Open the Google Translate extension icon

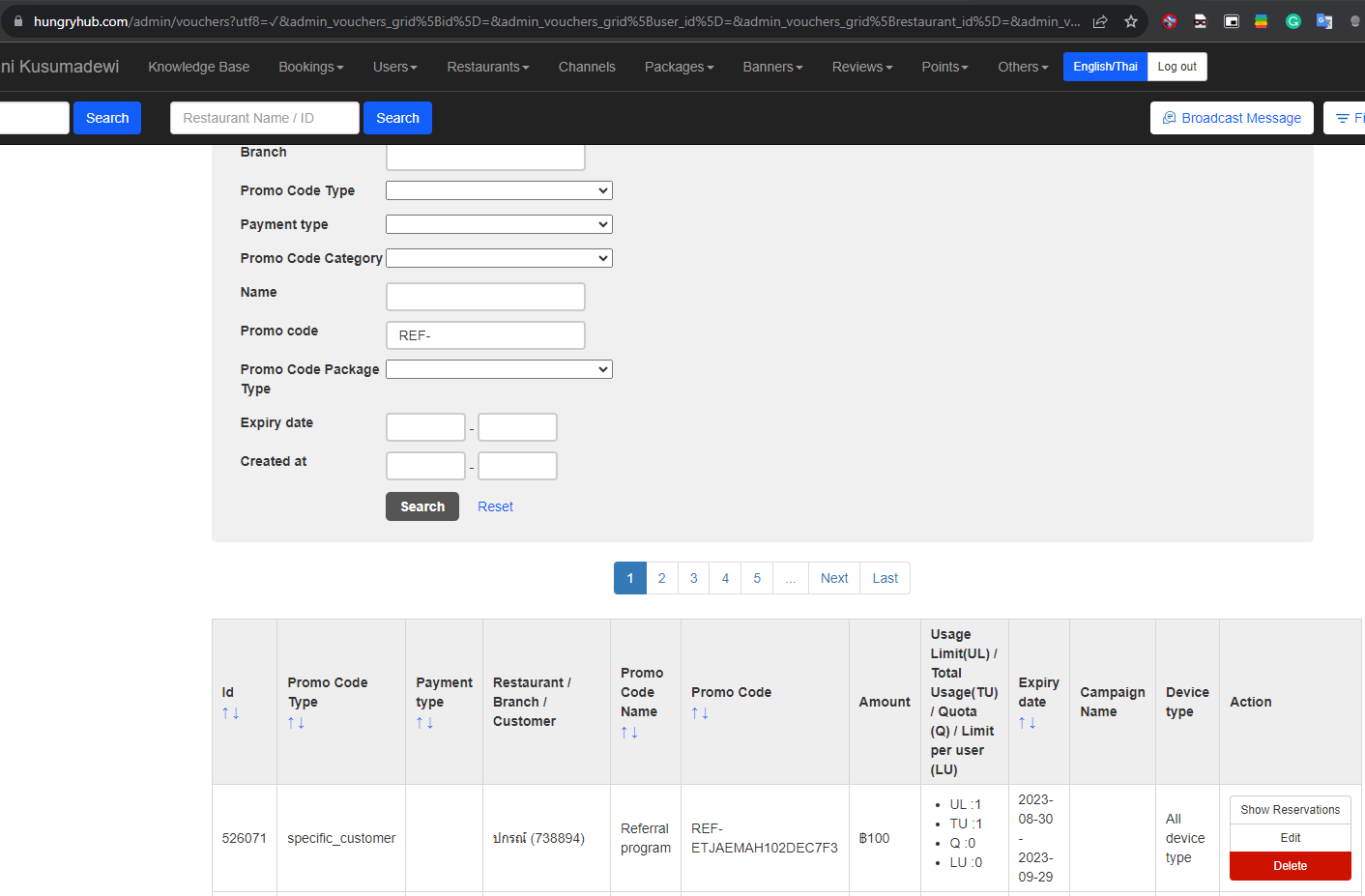[x=1323, y=21]
